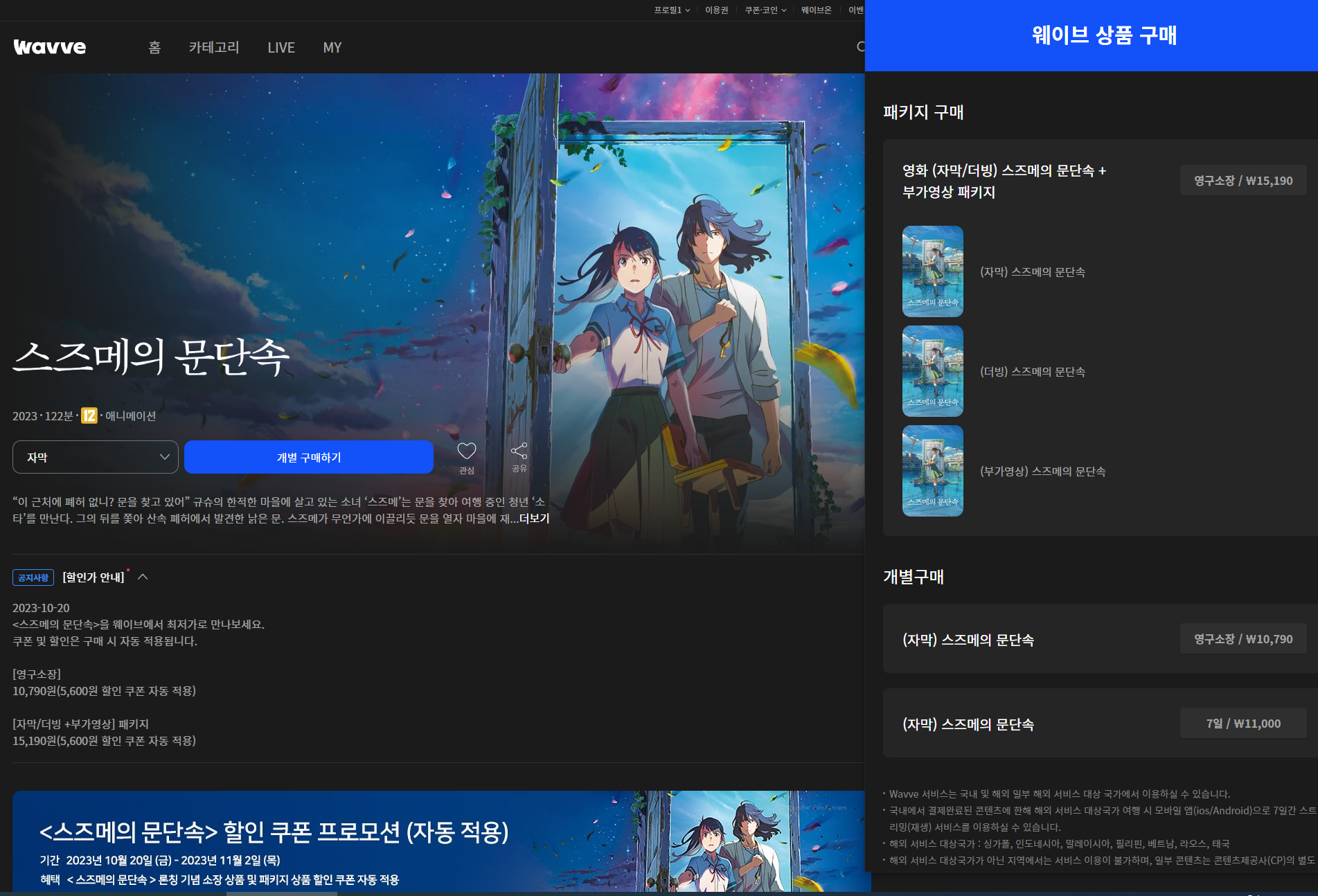The width and height of the screenshot is (1318, 896).
Task: Select the 7일 ₩11,000 rental option
Action: coord(1243,723)
